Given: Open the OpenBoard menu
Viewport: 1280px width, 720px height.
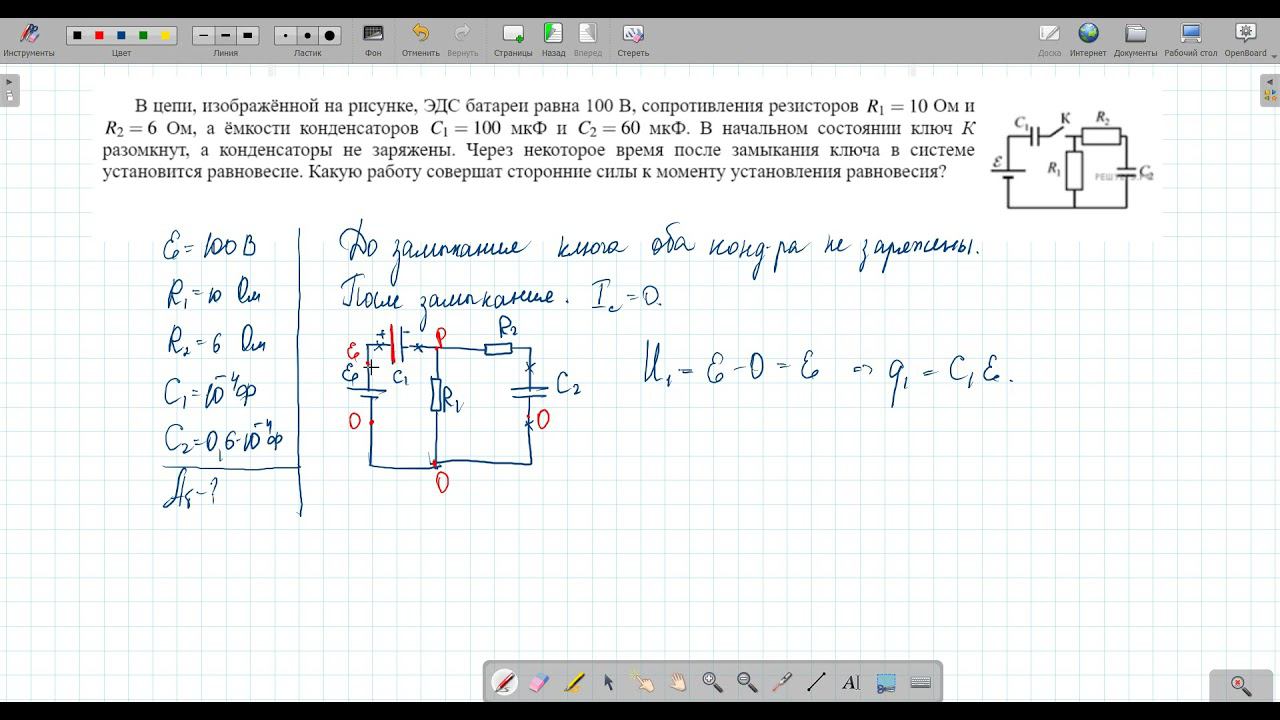Looking at the screenshot, I should coord(1245,38).
